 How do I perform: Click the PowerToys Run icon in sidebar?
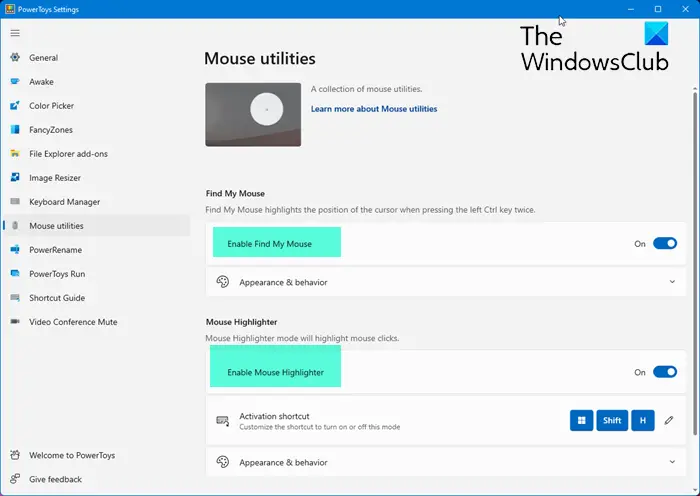click(15, 274)
